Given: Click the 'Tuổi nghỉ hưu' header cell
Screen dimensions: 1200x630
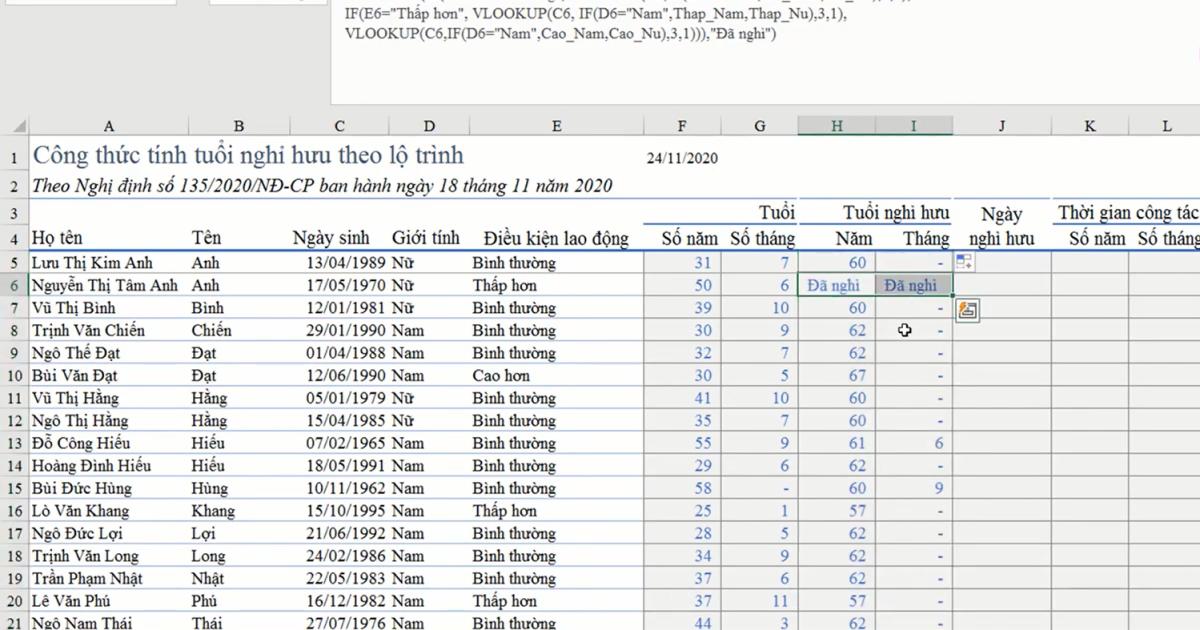Looking at the screenshot, I should [x=896, y=212].
